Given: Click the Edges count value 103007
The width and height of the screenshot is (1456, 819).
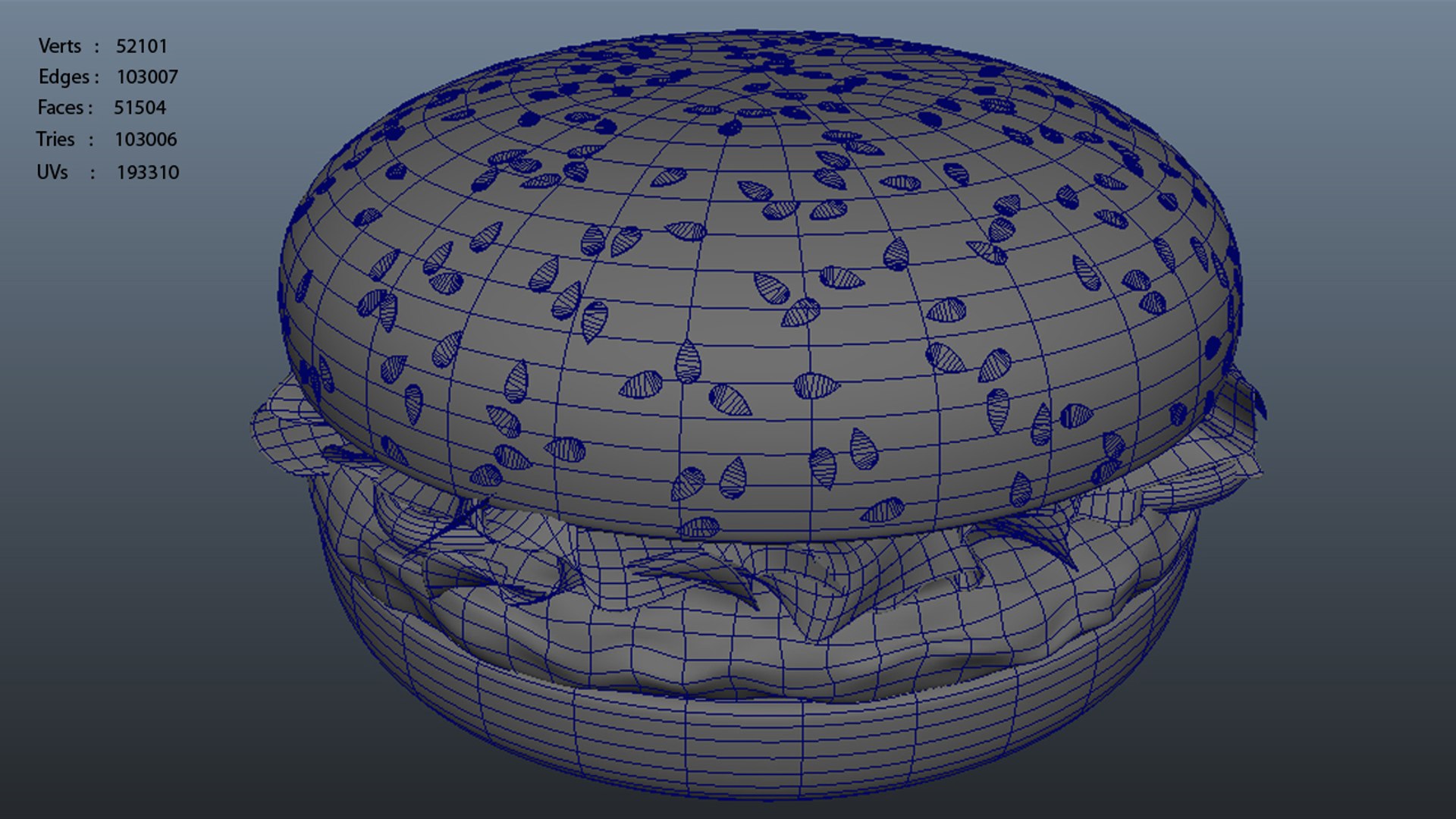Looking at the screenshot, I should pyautogui.click(x=146, y=77).
